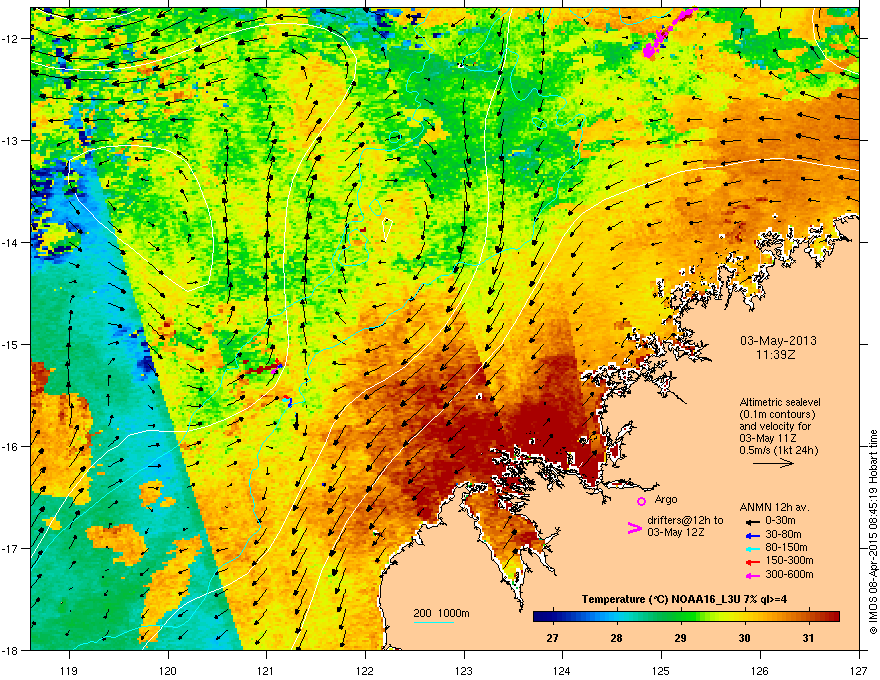Click latitude axis label -16
880x680 pixels.
pyautogui.click(x=10, y=447)
